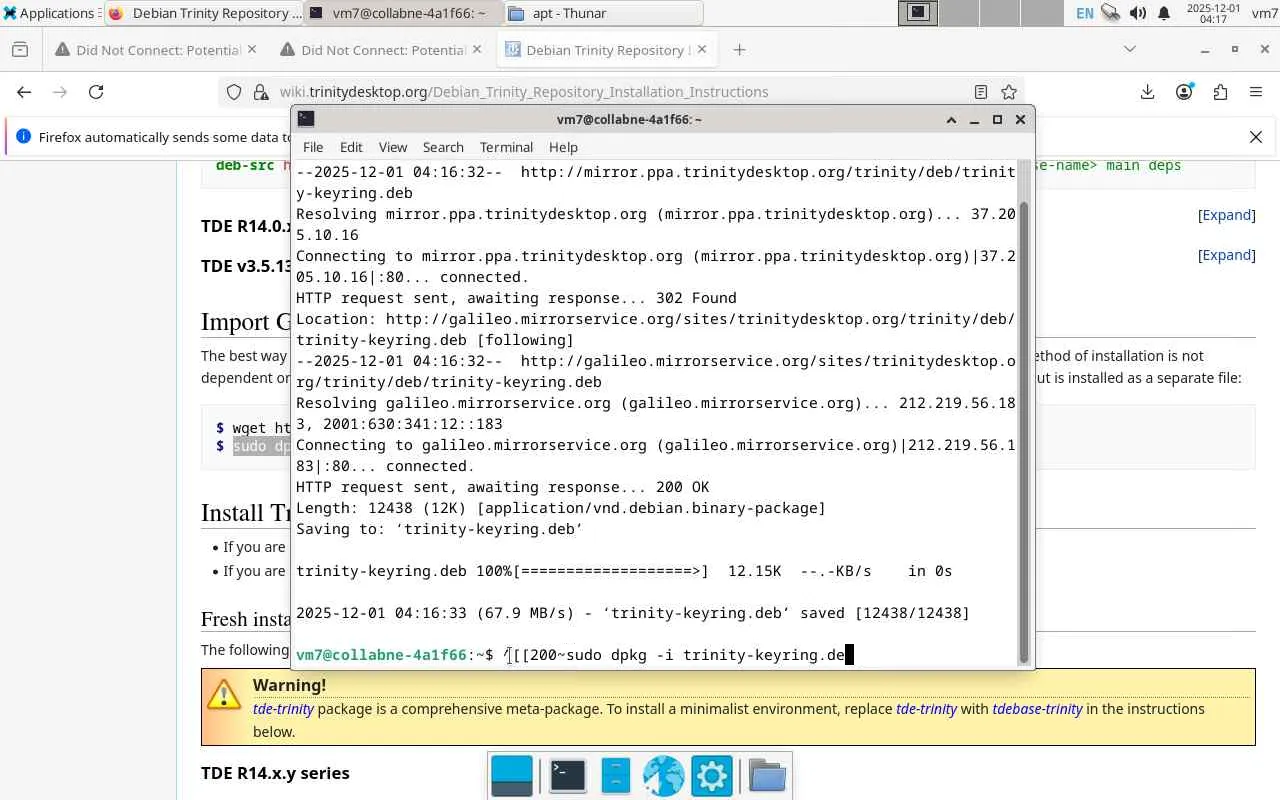Switch to the third workspace in the pager
The image size is (1280, 800).
pyautogui.click(x=1002, y=13)
